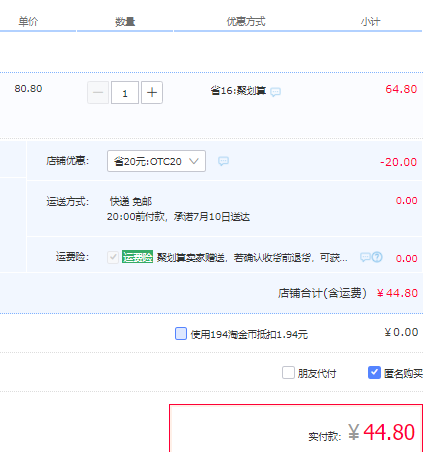
Task: Check the 朋友代付 checkbox
Action: (288, 373)
